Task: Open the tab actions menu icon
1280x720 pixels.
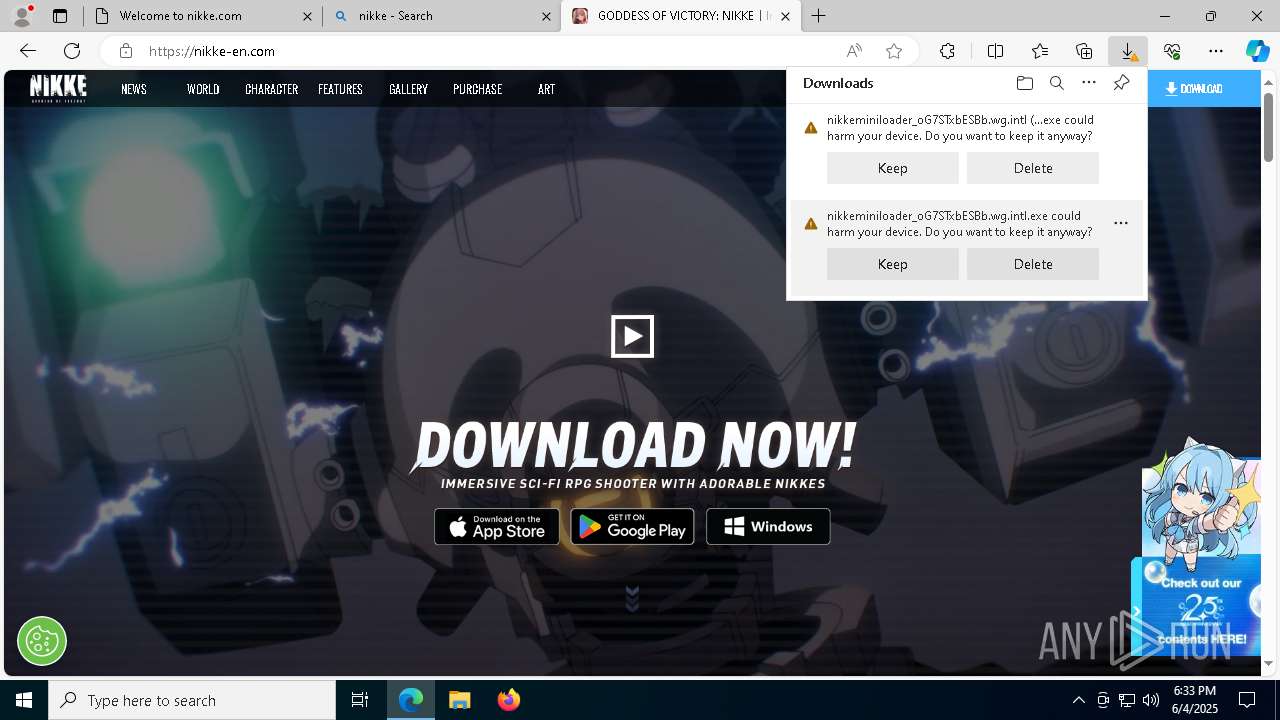Action: (x=60, y=16)
